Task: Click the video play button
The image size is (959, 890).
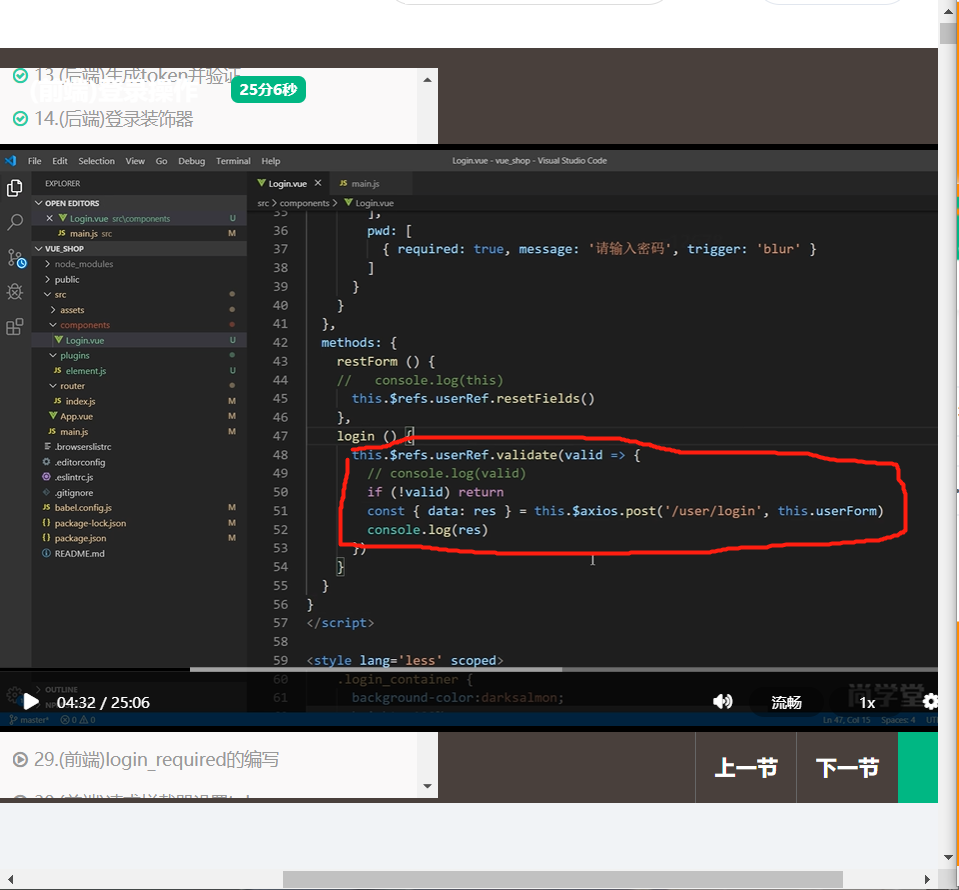Action: point(30,702)
